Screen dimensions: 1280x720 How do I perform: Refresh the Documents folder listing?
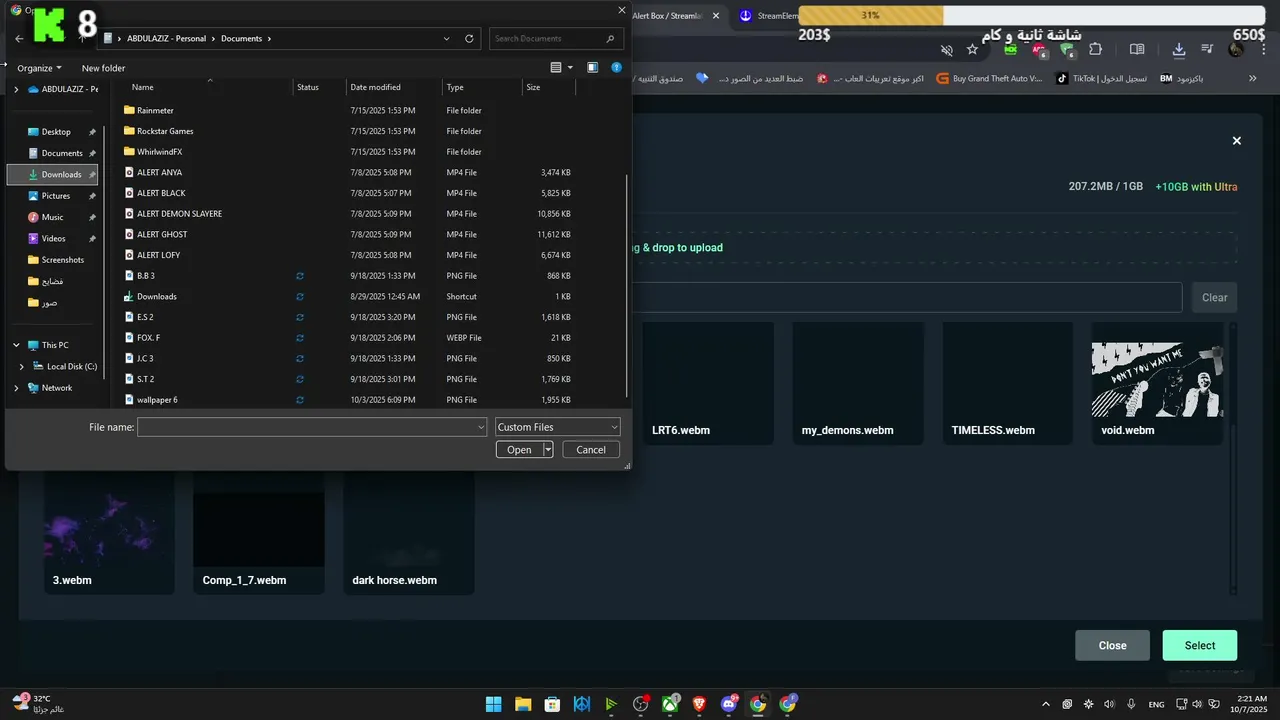pos(469,38)
